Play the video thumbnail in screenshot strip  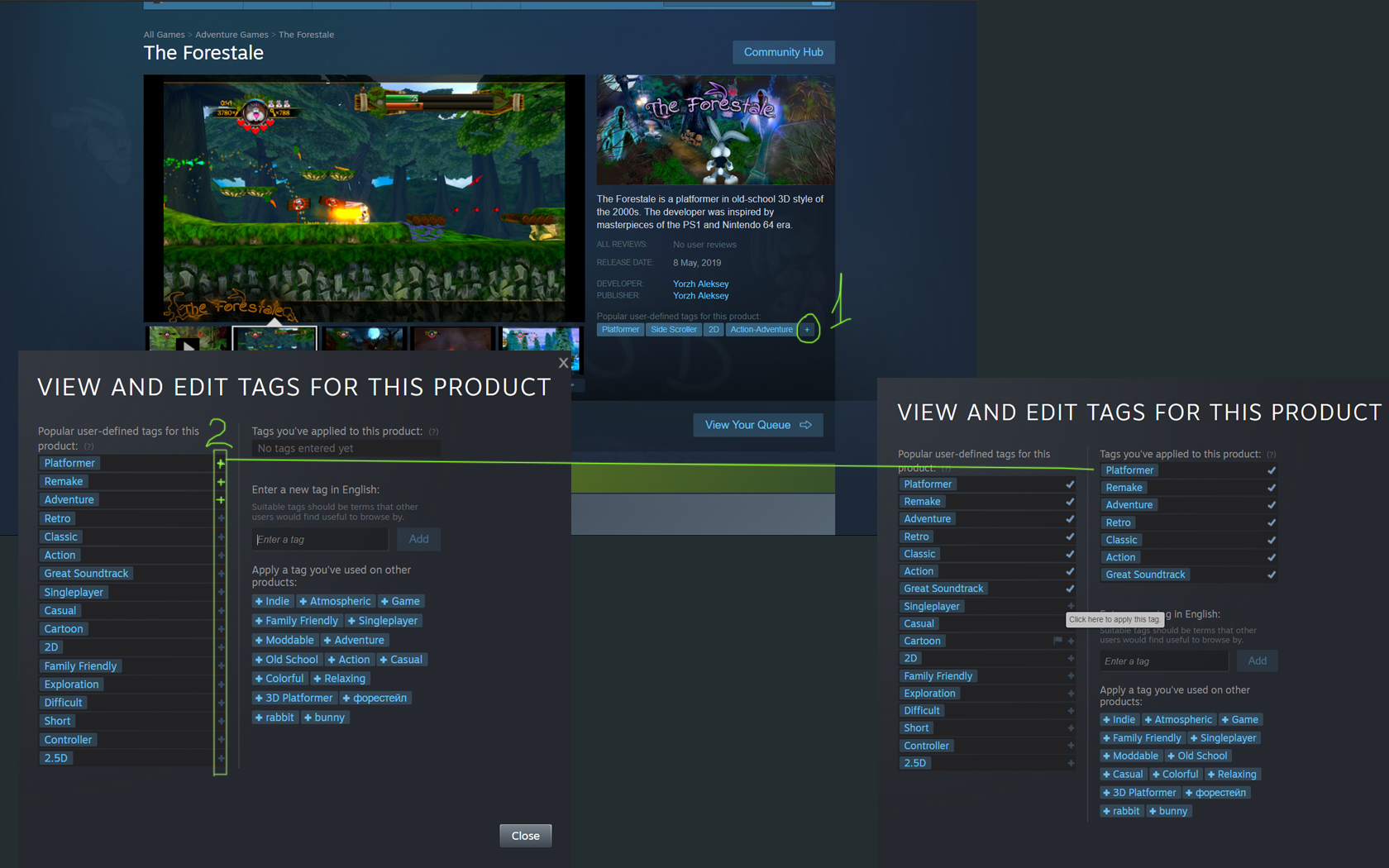coord(188,339)
